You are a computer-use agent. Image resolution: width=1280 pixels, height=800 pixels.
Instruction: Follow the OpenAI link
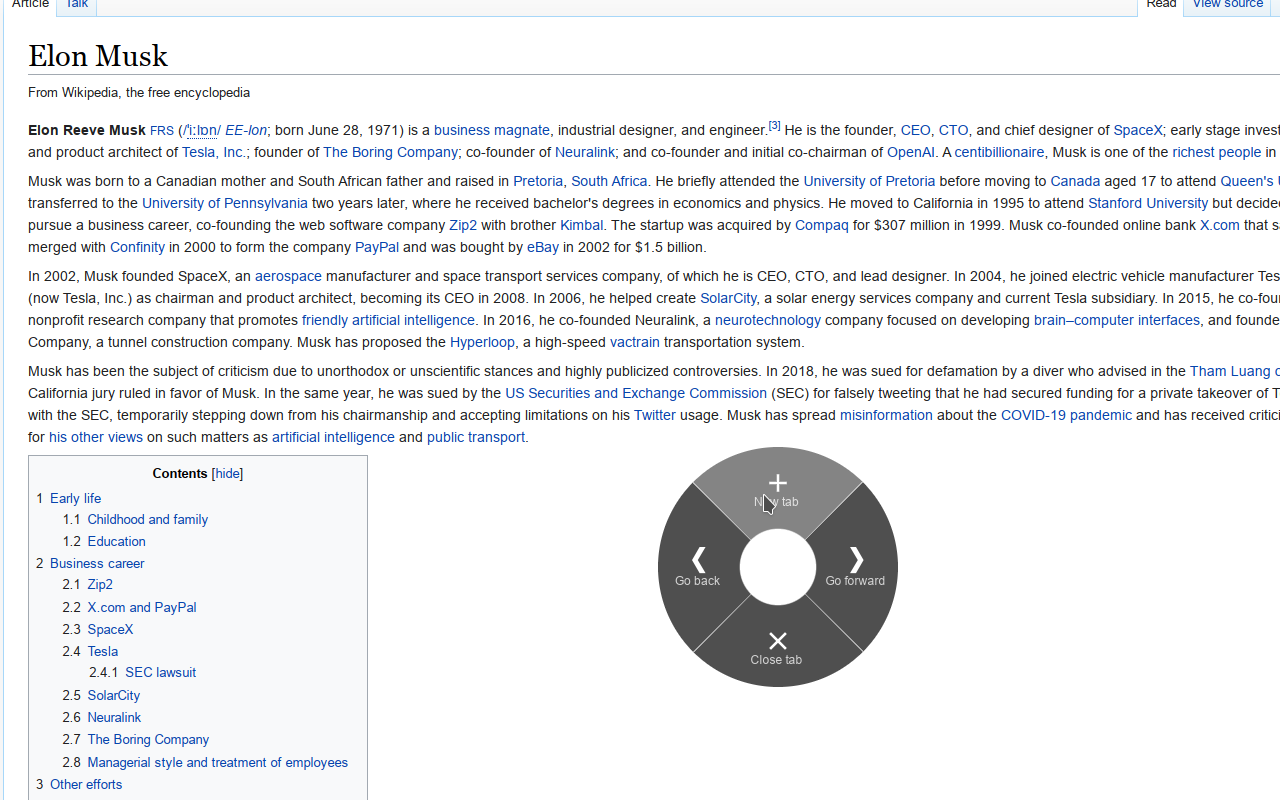(910, 152)
